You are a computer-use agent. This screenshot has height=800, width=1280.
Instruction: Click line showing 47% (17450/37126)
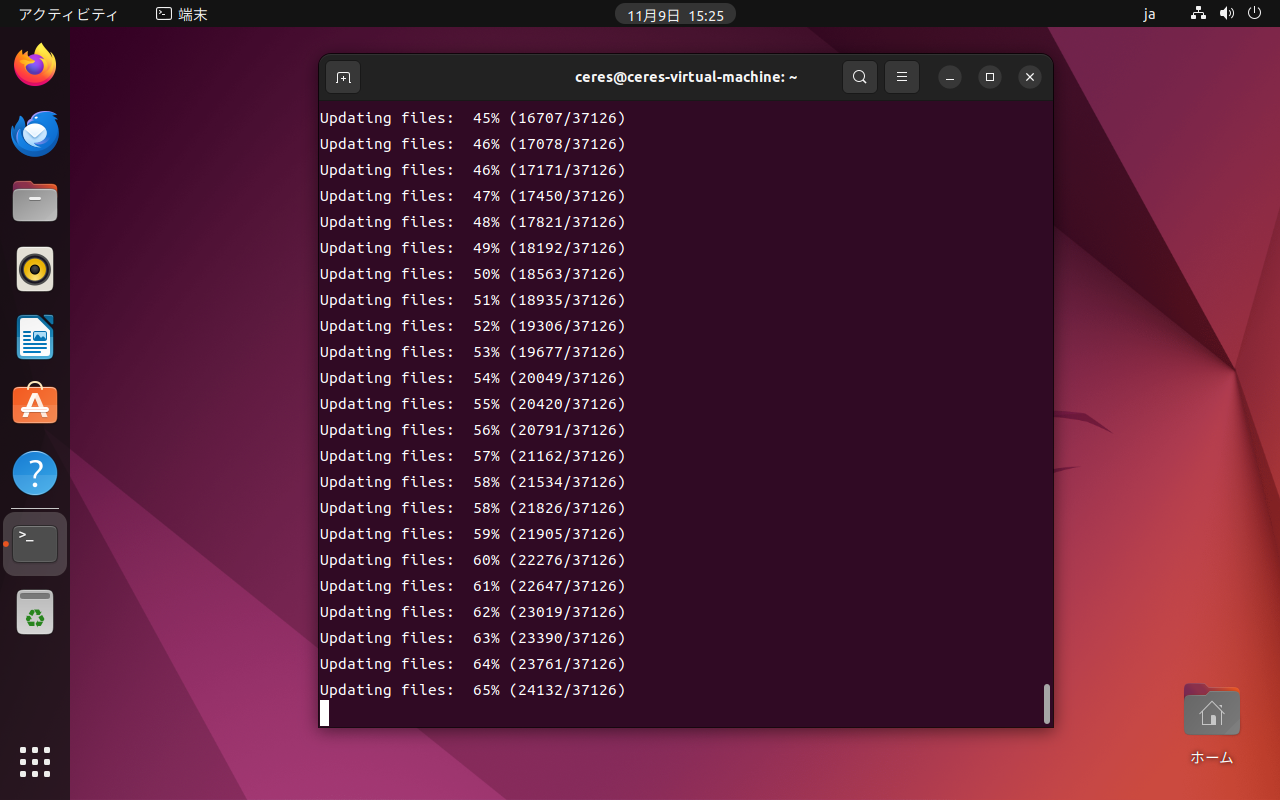tap(473, 196)
